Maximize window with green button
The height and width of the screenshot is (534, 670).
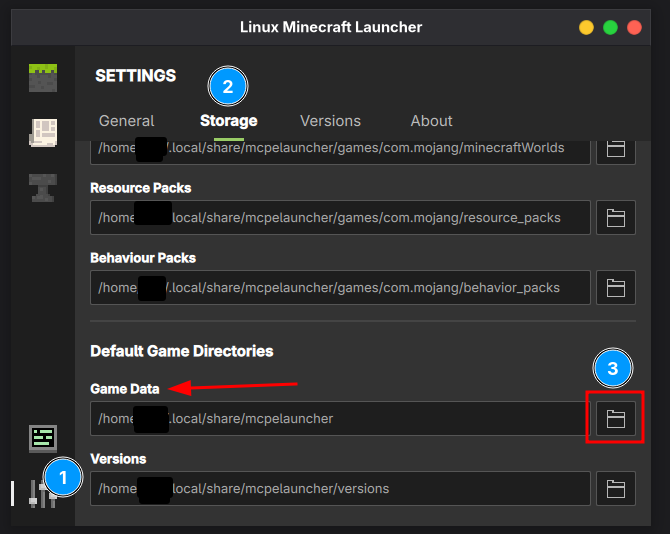click(610, 27)
